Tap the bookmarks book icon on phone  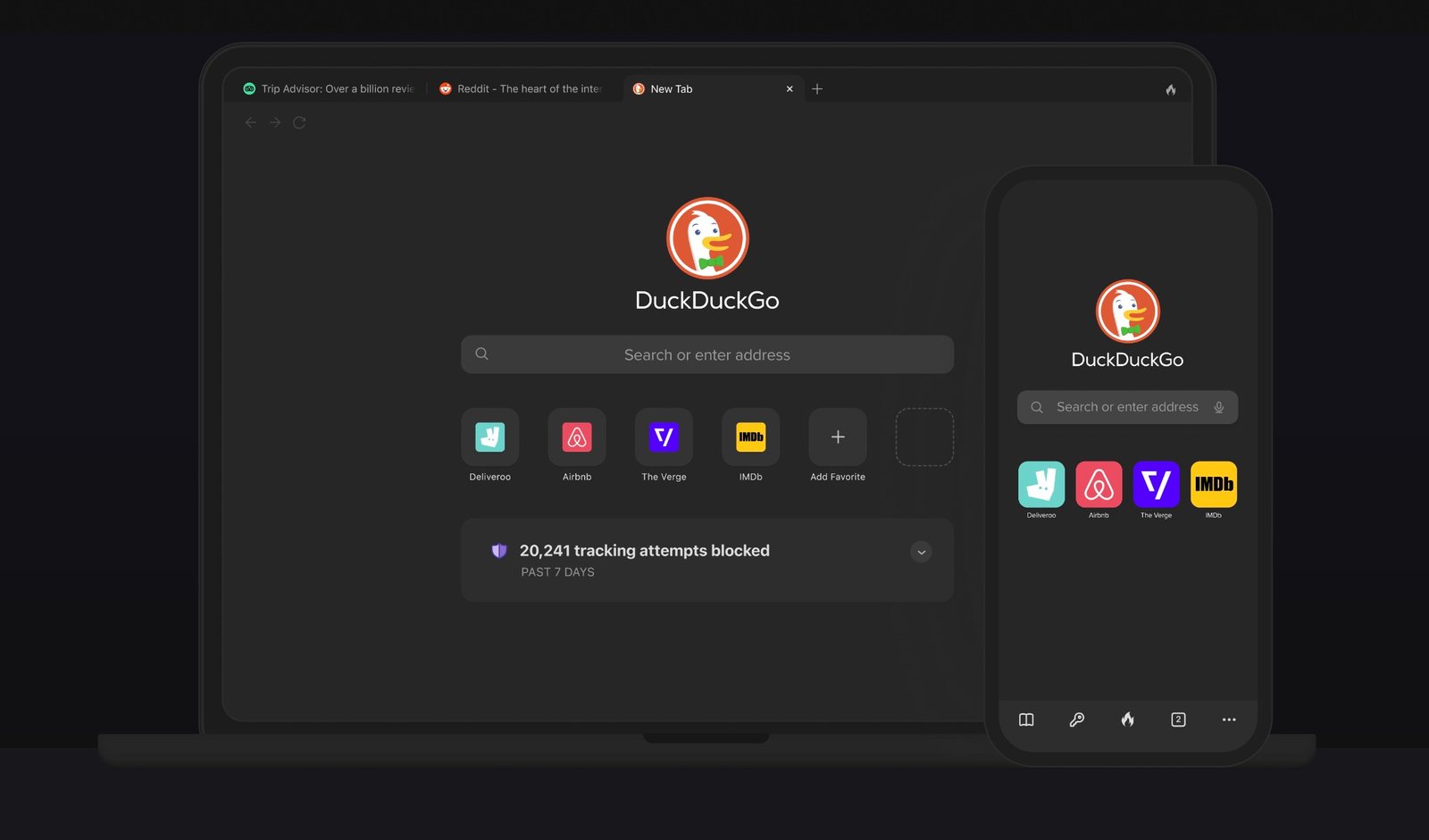point(1026,719)
